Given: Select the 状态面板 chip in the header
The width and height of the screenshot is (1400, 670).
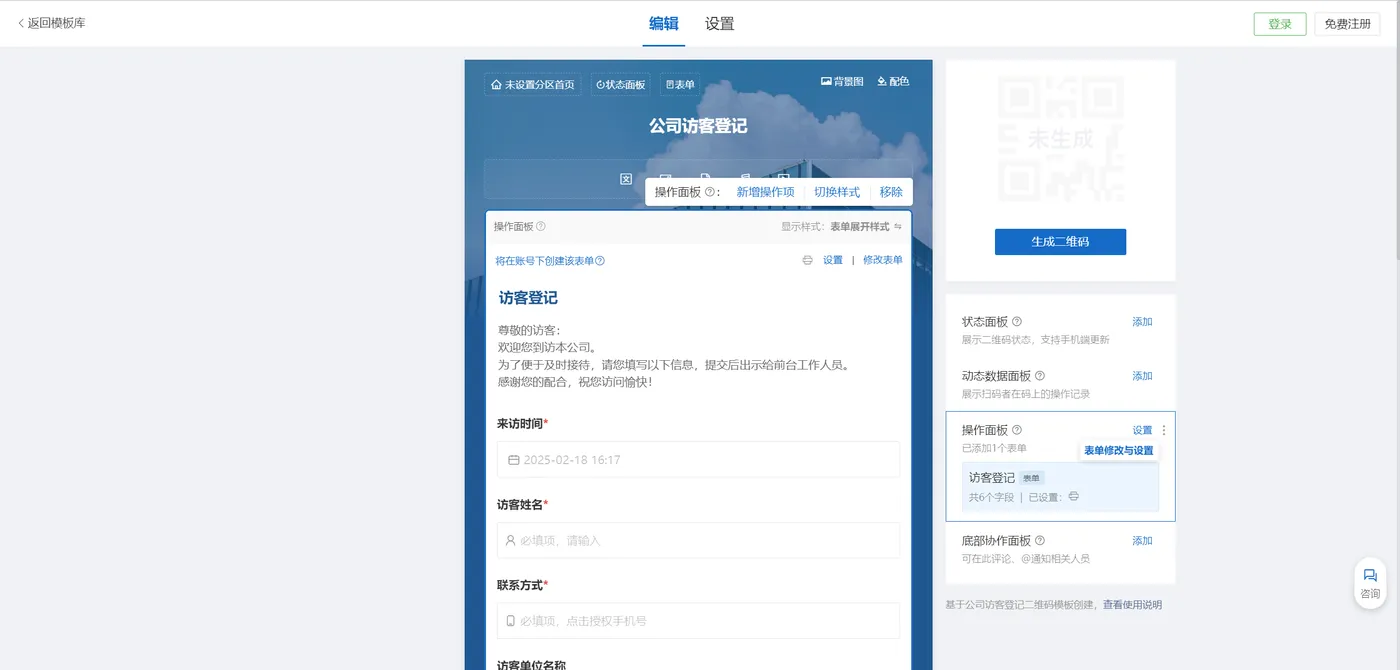Looking at the screenshot, I should pos(620,85).
